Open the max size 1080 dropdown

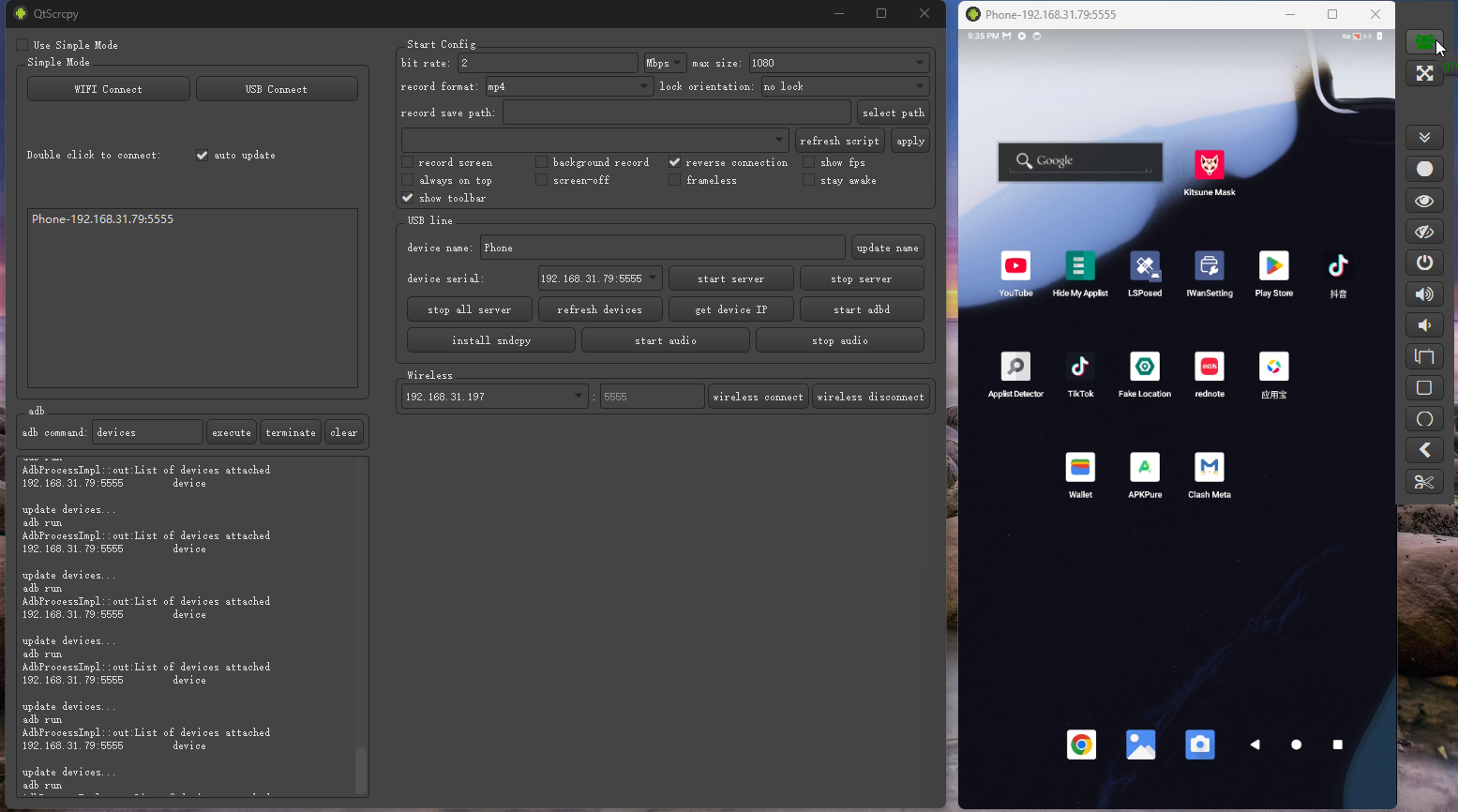(839, 63)
